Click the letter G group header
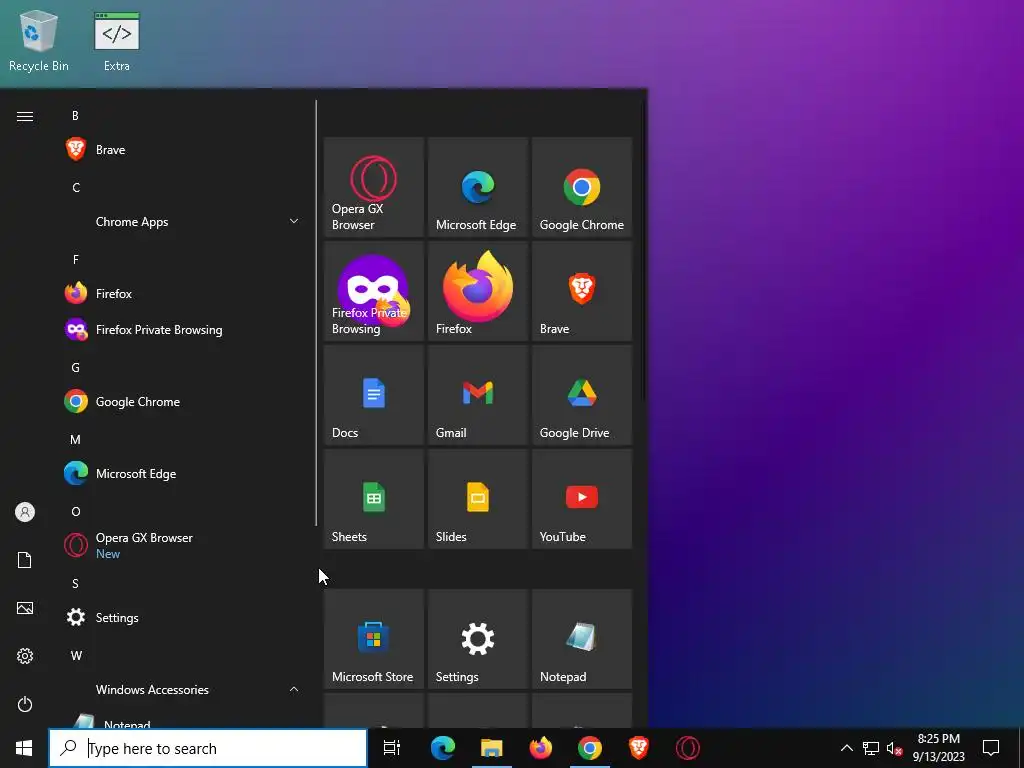 (x=75, y=368)
